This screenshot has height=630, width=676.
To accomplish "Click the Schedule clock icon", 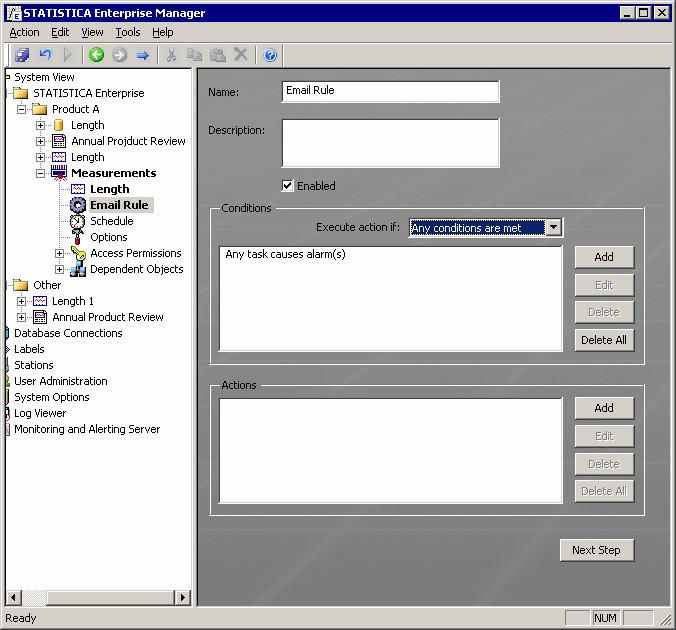I will coord(78,221).
